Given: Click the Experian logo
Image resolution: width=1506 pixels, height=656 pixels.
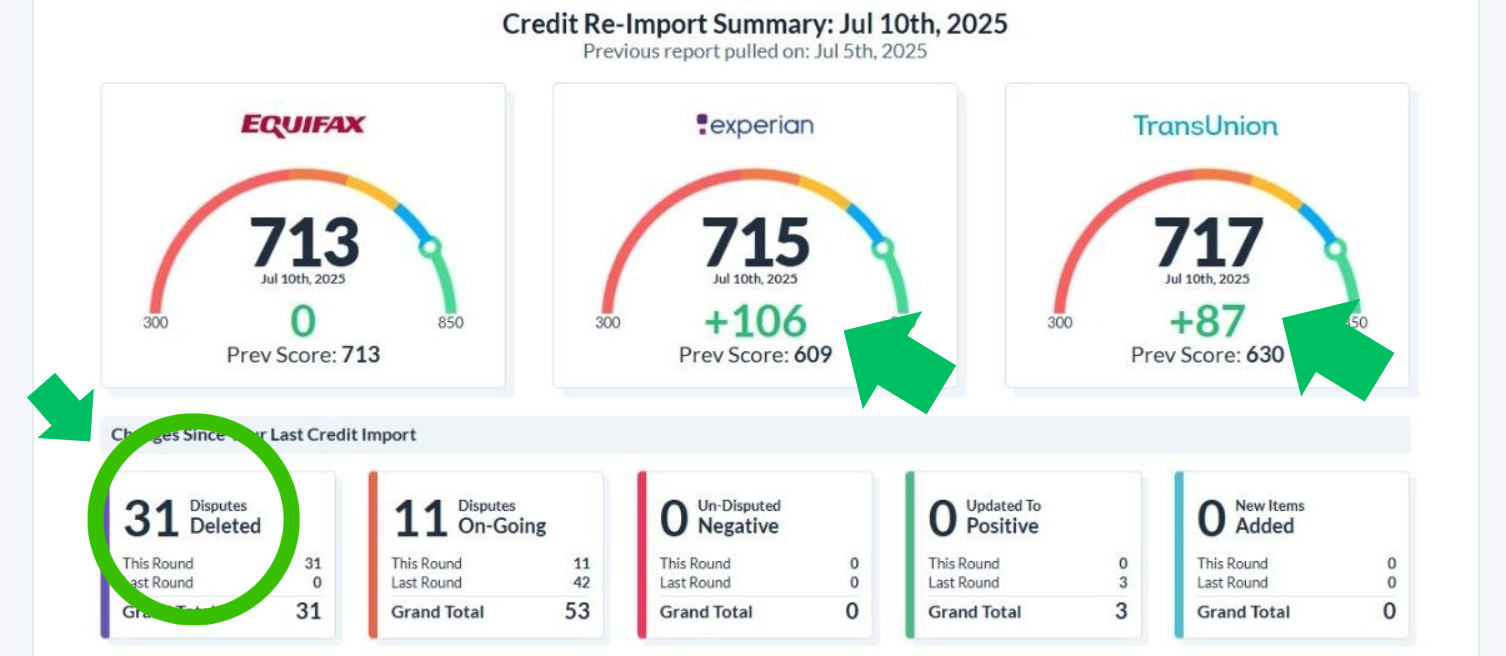Looking at the screenshot, I should coord(755,125).
